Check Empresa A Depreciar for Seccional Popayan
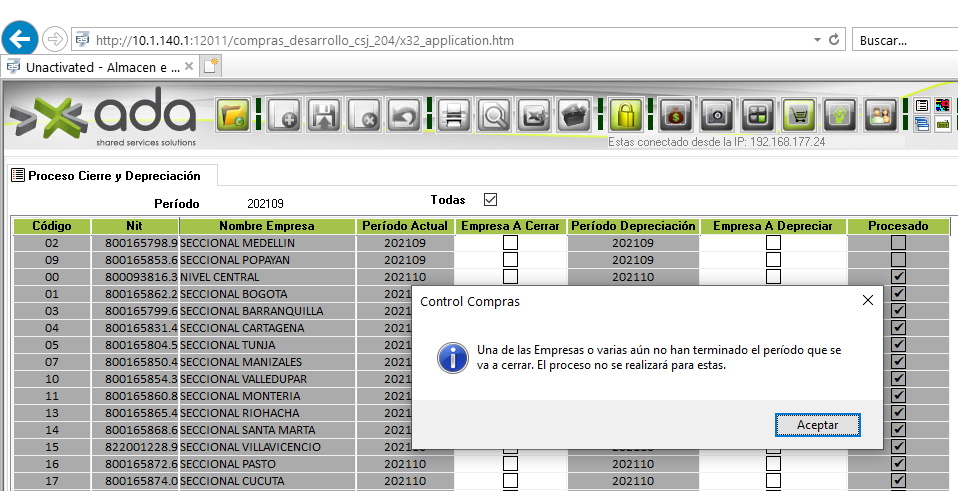The width and height of the screenshot is (958, 491). 773,260
